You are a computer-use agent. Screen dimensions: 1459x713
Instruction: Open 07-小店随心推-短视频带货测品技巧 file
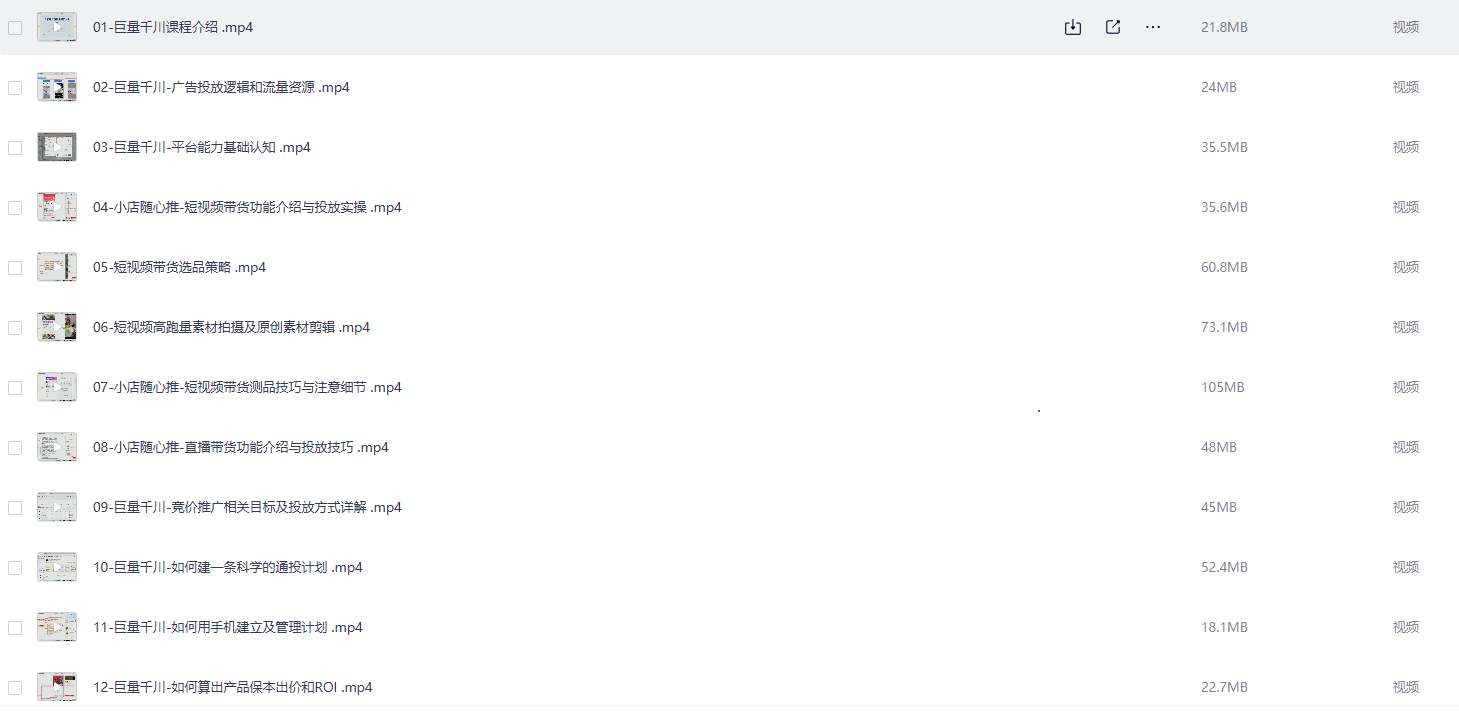coord(247,387)
